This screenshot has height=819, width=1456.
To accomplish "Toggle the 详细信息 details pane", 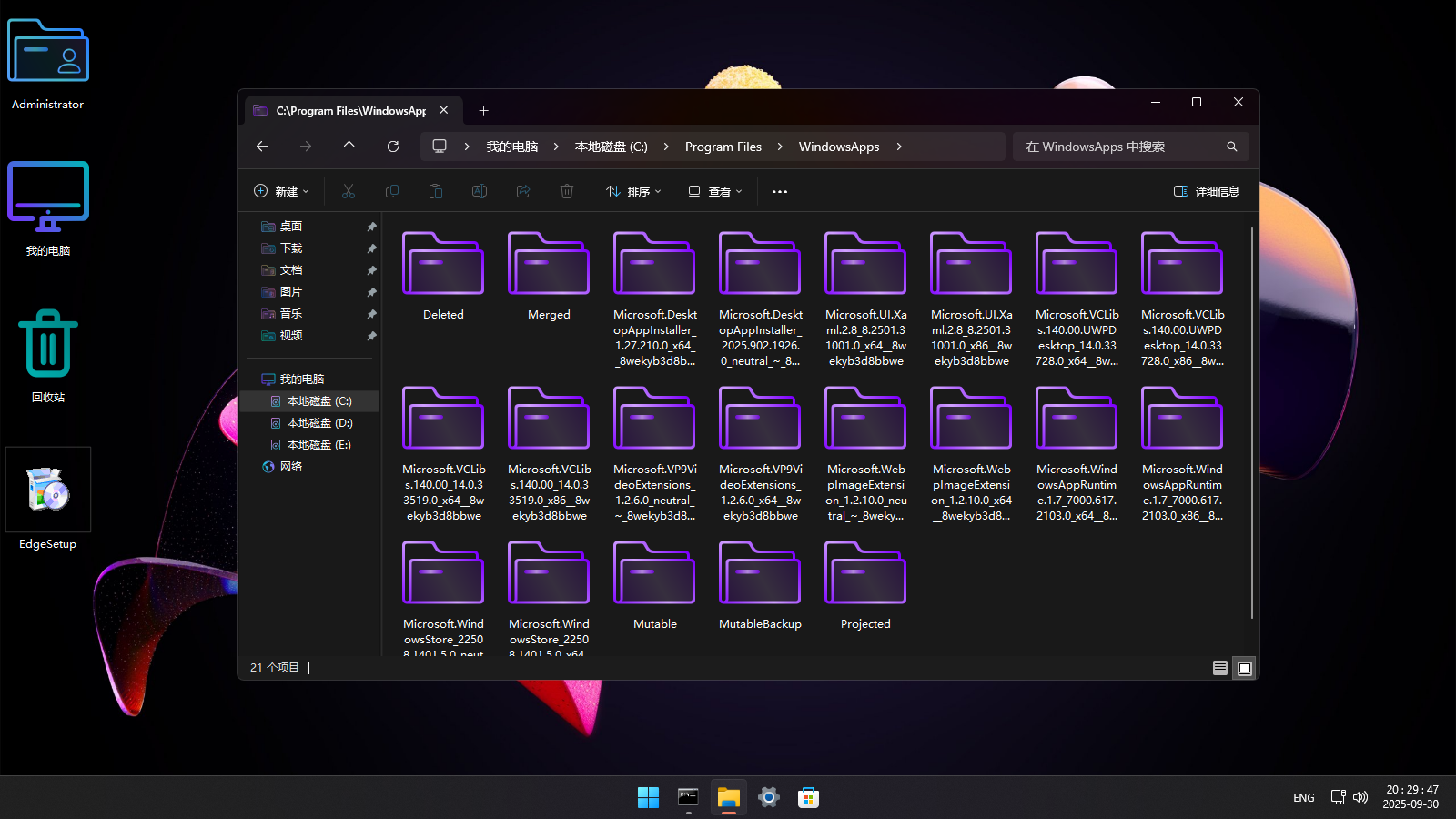I will [x=1207, y=191].
